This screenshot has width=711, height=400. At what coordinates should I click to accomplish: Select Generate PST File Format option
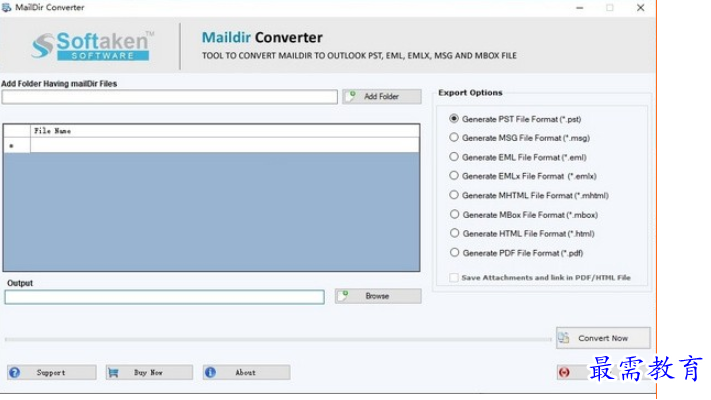pos(515,119)
